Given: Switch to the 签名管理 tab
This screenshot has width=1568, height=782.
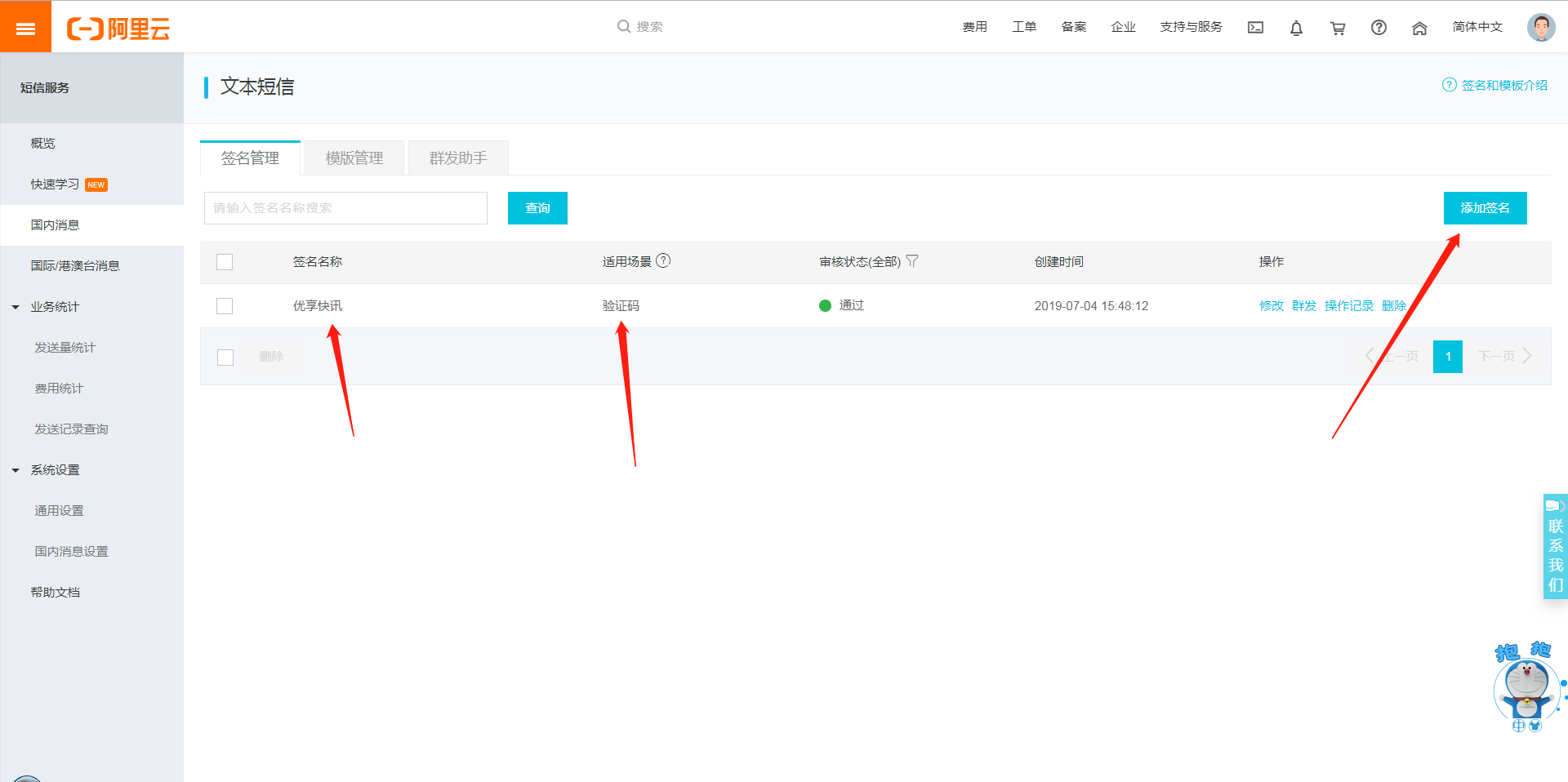Looking at the screenshot, I should 250,158.
